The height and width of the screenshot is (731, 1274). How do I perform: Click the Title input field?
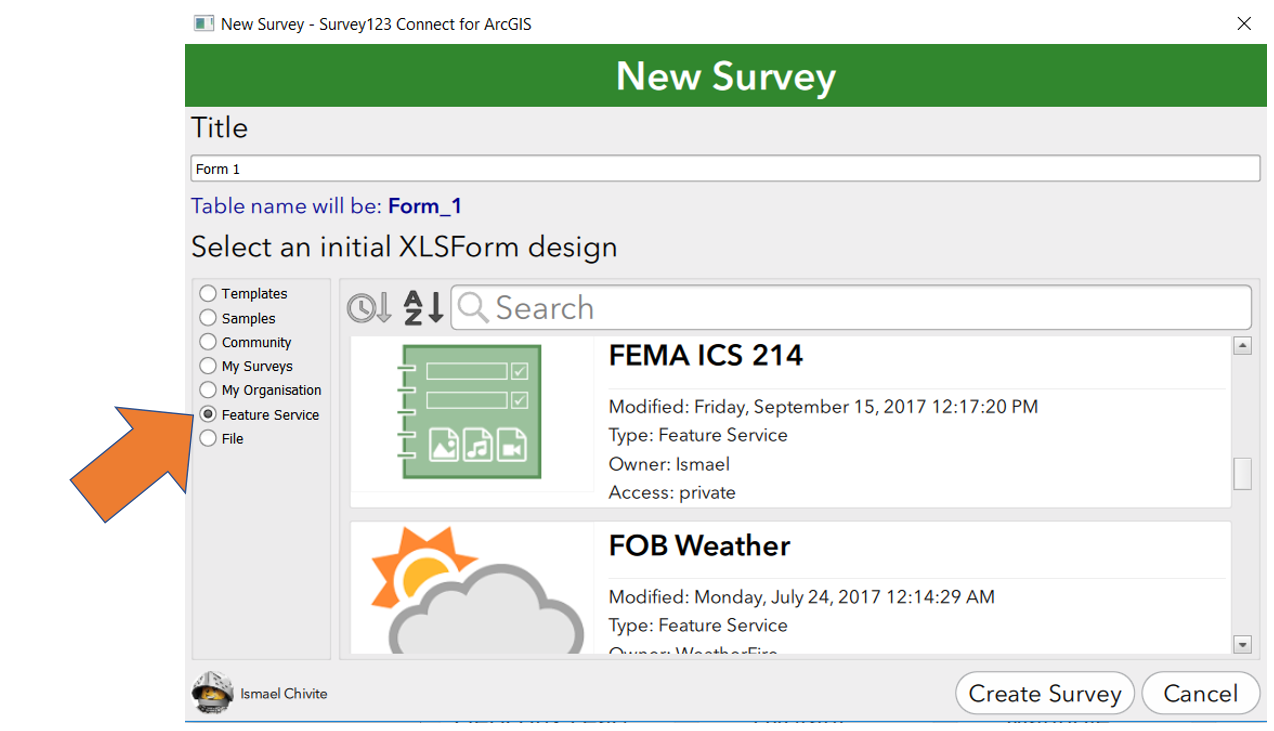coord(725,169)
